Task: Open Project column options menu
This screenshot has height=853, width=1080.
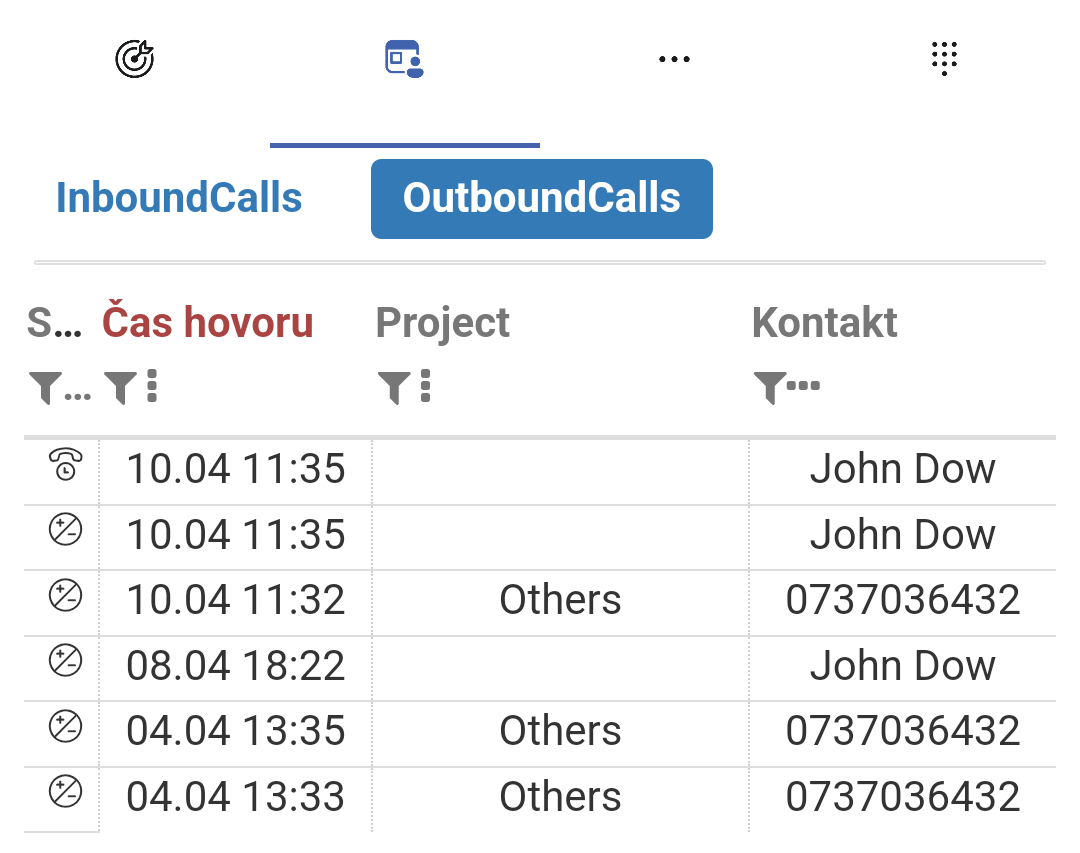Action: point(426,386)
